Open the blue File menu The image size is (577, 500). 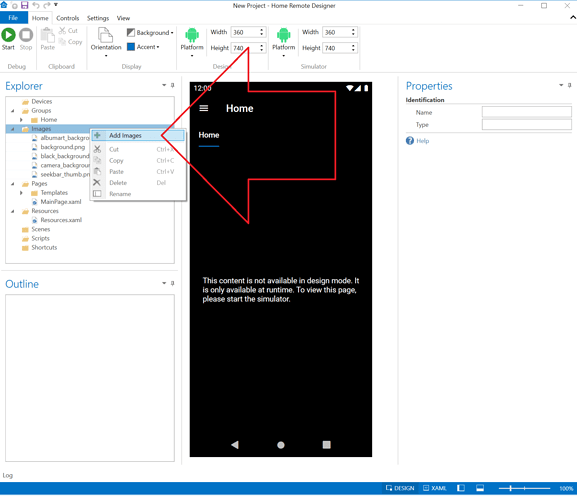(14, 18)
